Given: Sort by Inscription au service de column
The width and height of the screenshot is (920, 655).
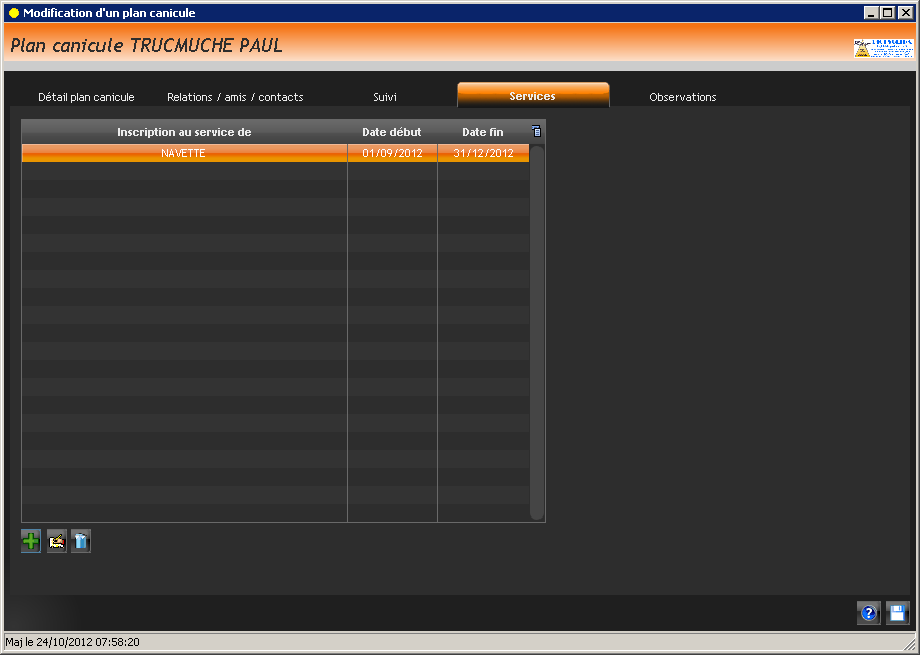Looking at the screenshot, I should (x=184, y=132).
